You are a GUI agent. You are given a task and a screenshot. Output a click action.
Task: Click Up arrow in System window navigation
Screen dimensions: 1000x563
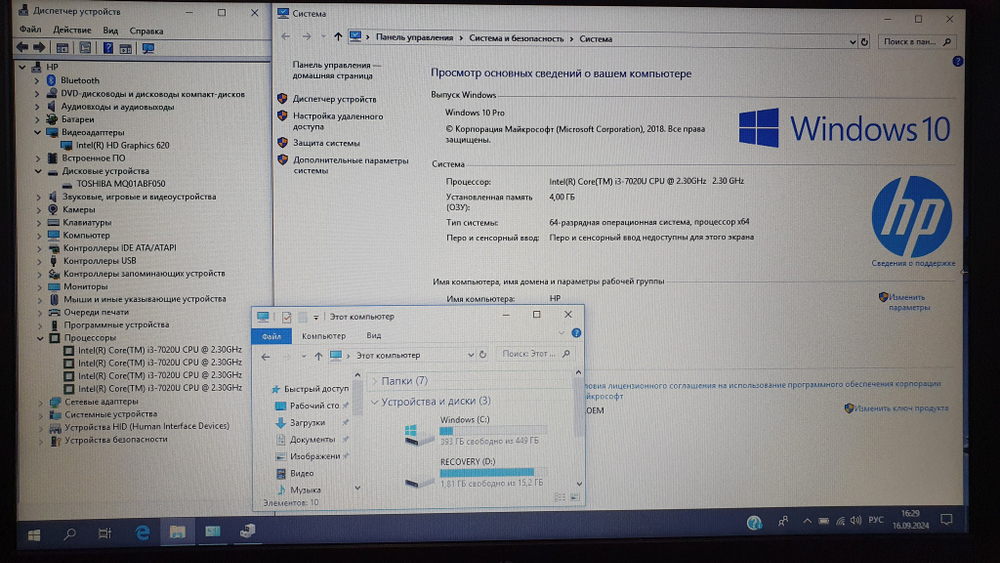337,36
